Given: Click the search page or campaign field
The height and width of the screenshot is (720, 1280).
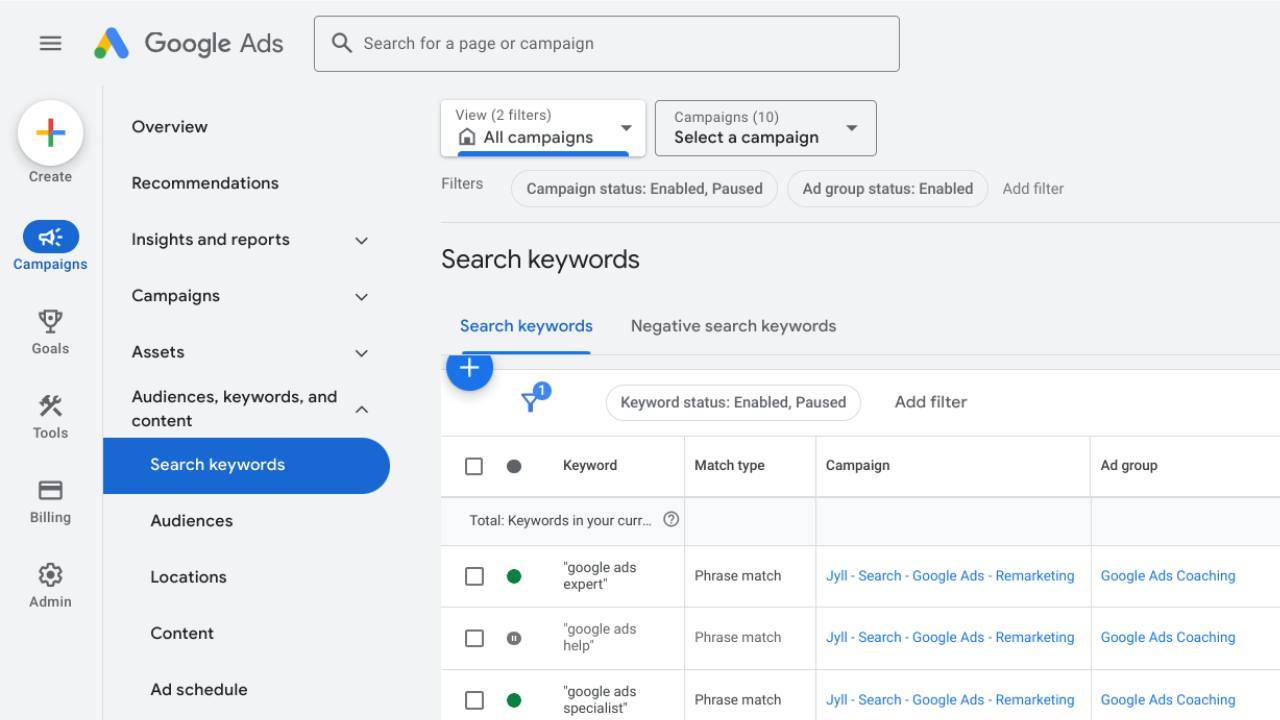Looking at the screenshot, I should [x=606, y=43].
